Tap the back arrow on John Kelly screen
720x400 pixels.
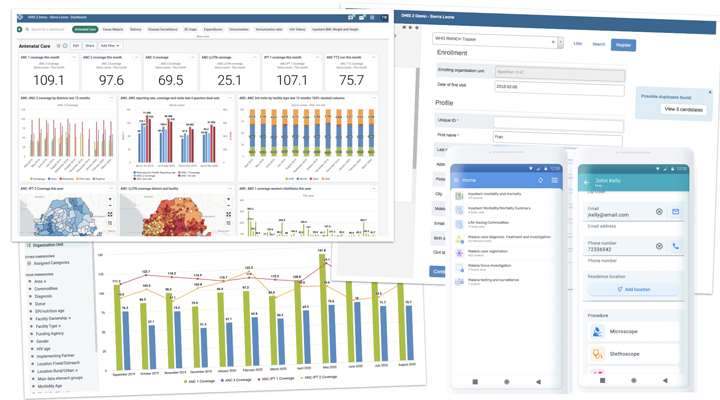[587, 183]
